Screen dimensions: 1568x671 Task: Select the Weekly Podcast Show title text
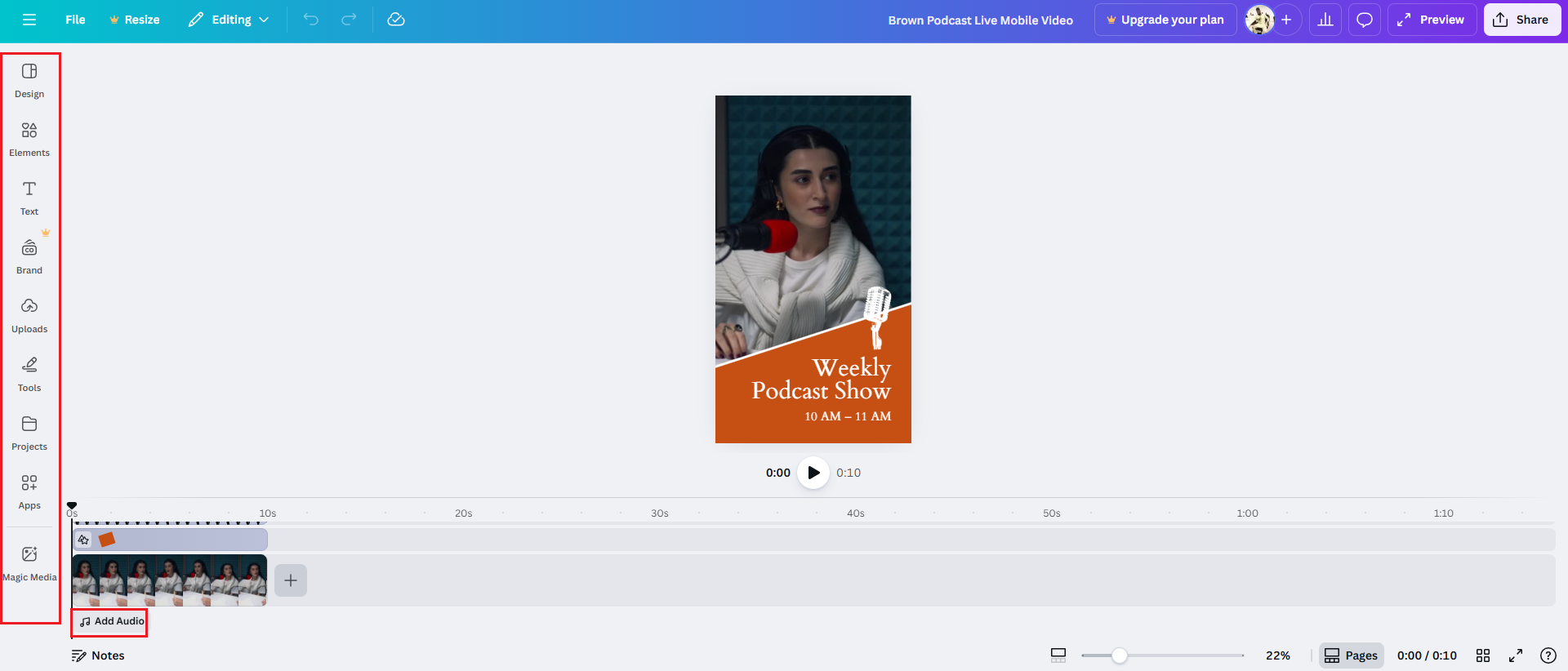822,379
